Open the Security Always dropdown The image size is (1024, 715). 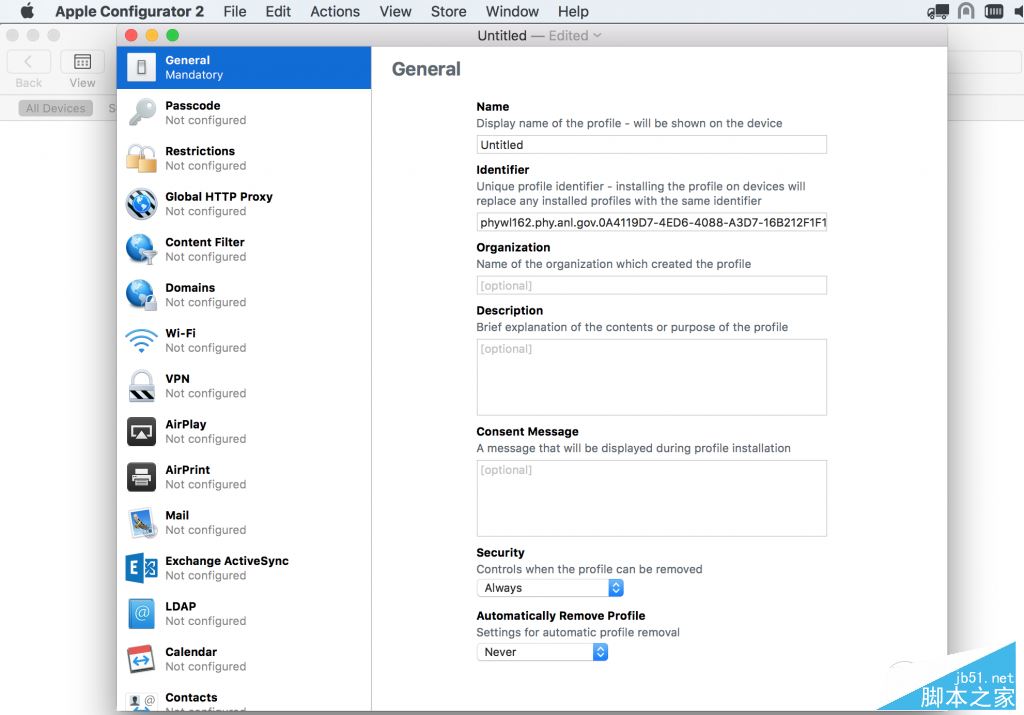550,588
